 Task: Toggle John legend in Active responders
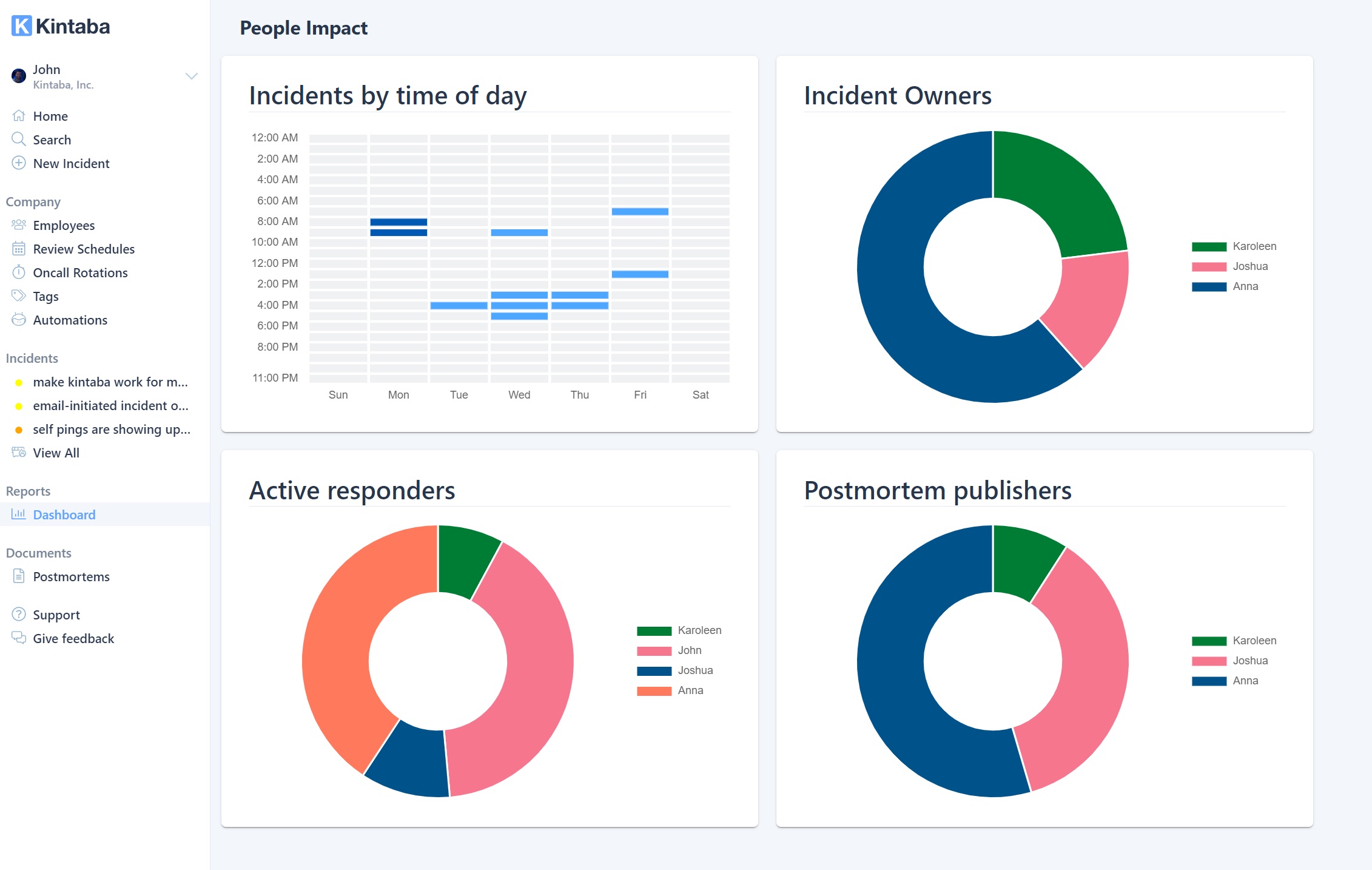(689, 650)
